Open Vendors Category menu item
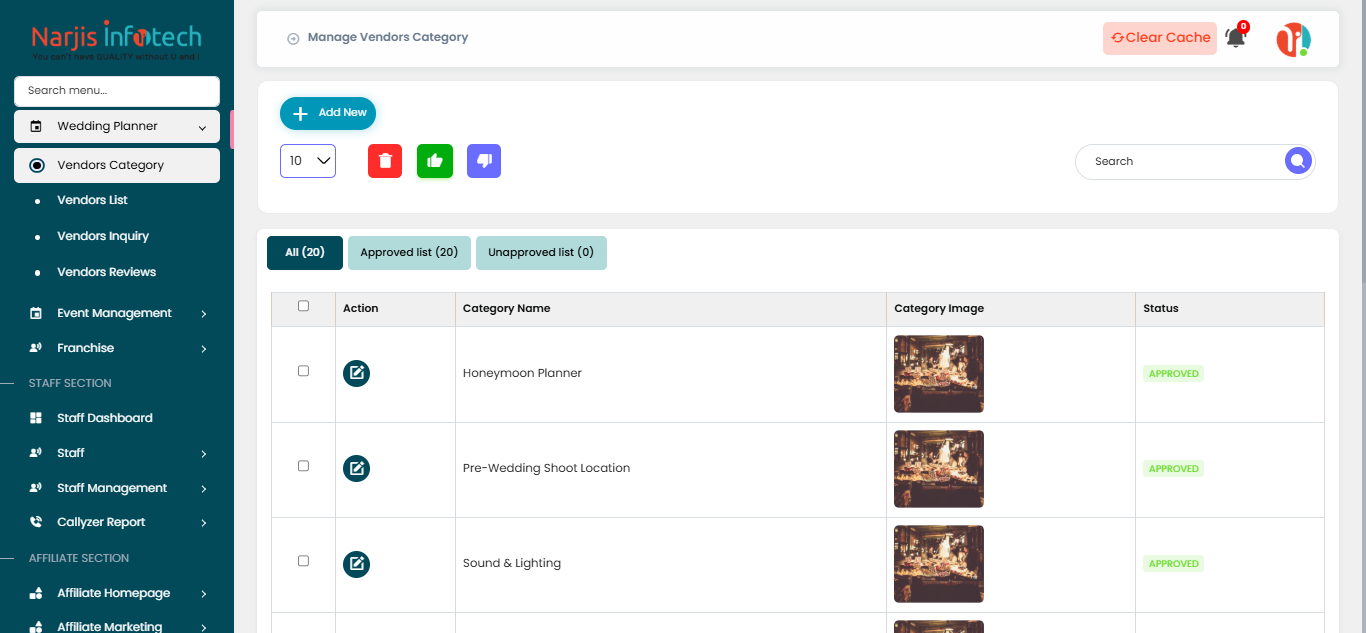Screen dimensions: 1366x633 click(117, 165)
